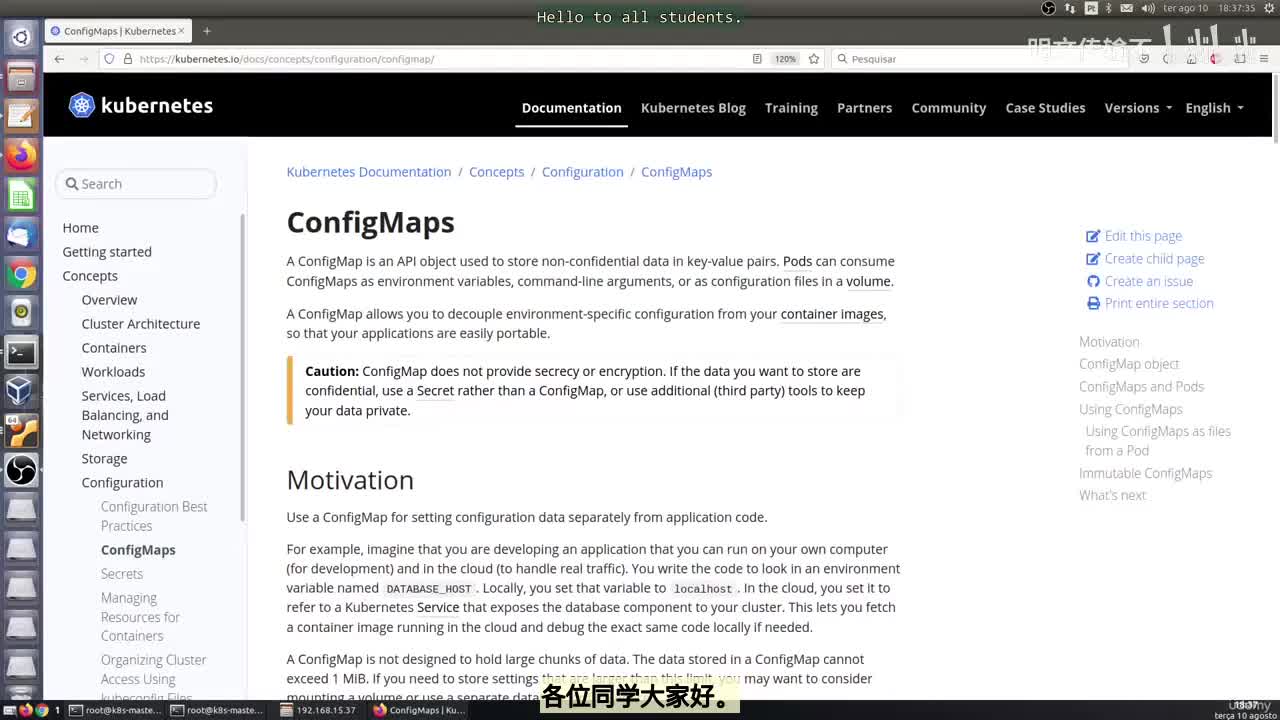Launch the text editor dock icon
This screenshot has width=1280, height=720.
pyautogui.click(x=21, y=116)
